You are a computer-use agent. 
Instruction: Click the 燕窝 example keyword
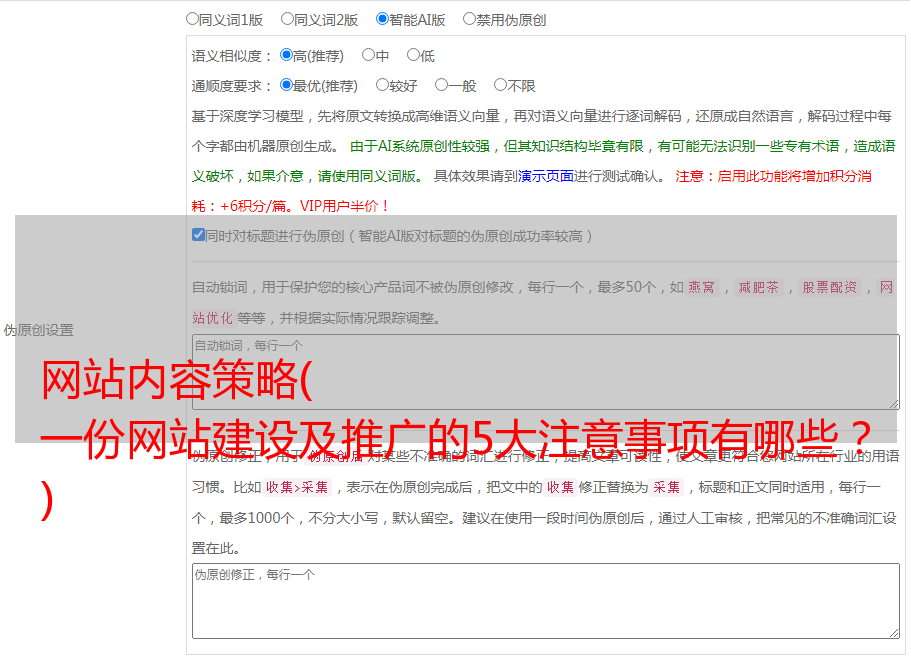[x=701, y=287]
